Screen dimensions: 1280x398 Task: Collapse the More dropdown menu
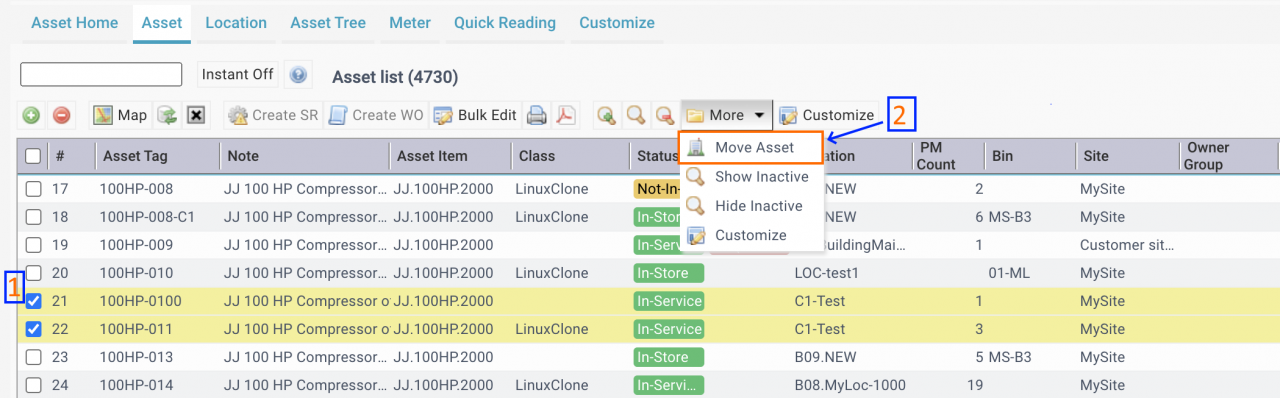pyautogui.click(x=726, y=115)
